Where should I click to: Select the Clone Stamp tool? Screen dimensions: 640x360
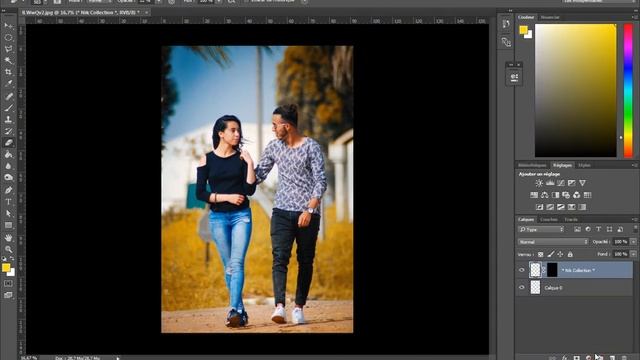(8, 120)
